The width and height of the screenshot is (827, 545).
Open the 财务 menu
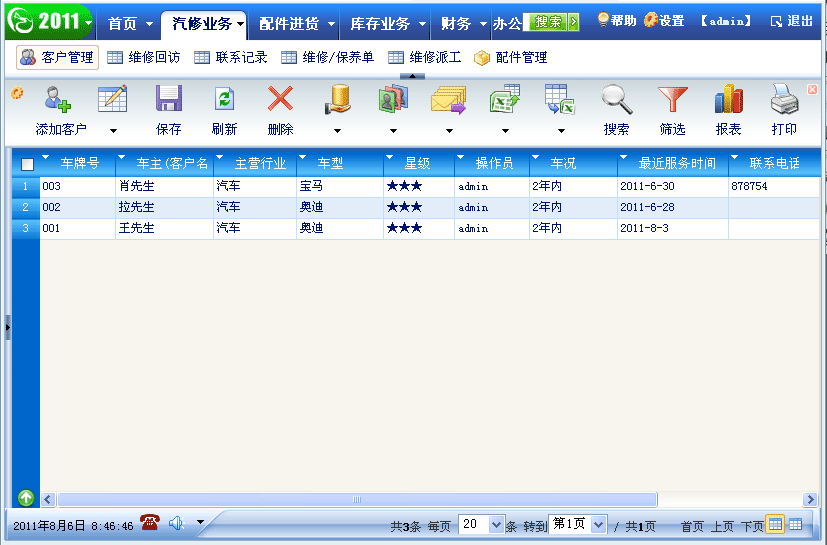coord(463,23)
